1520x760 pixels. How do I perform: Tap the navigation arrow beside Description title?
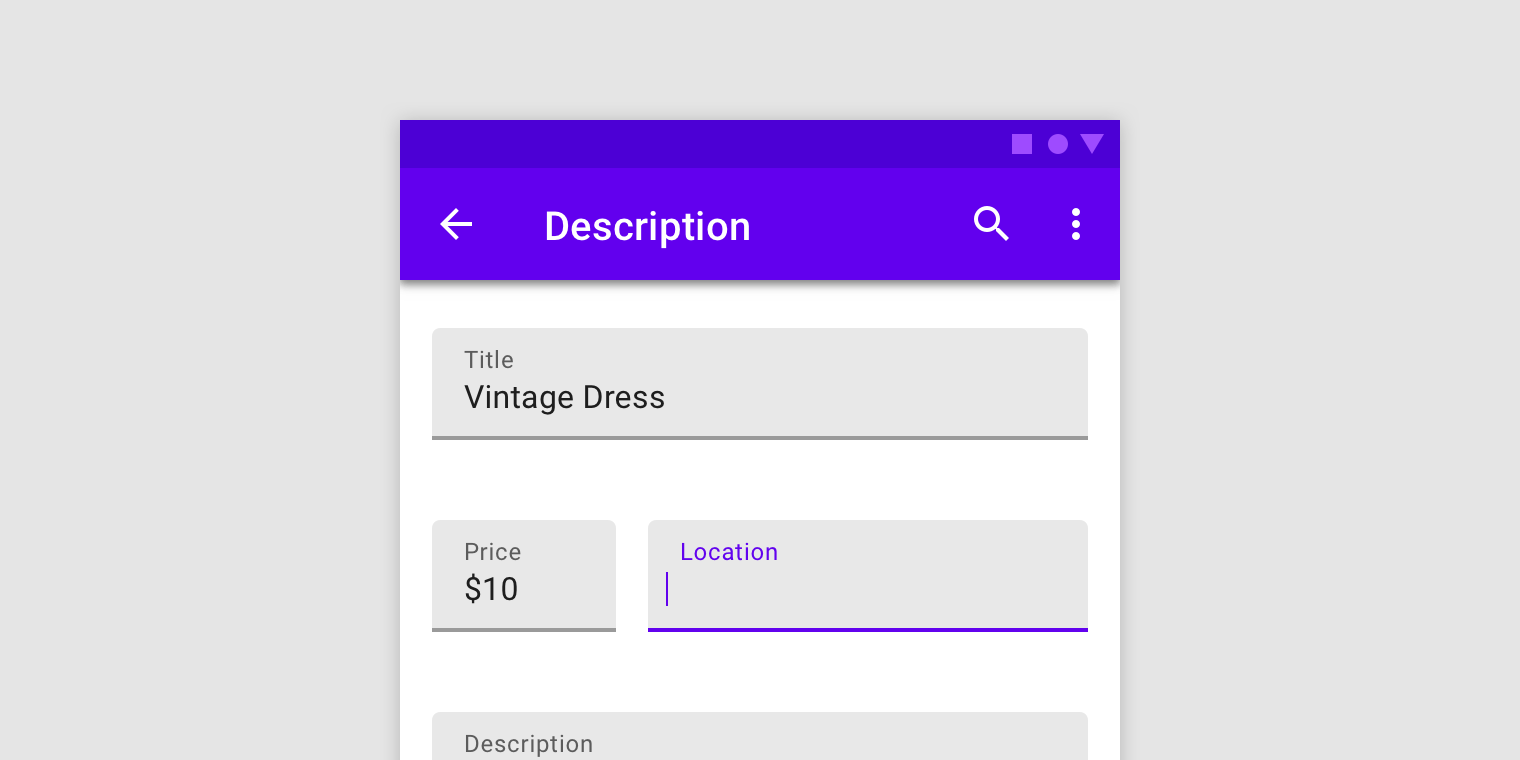[x=456, y=224]
